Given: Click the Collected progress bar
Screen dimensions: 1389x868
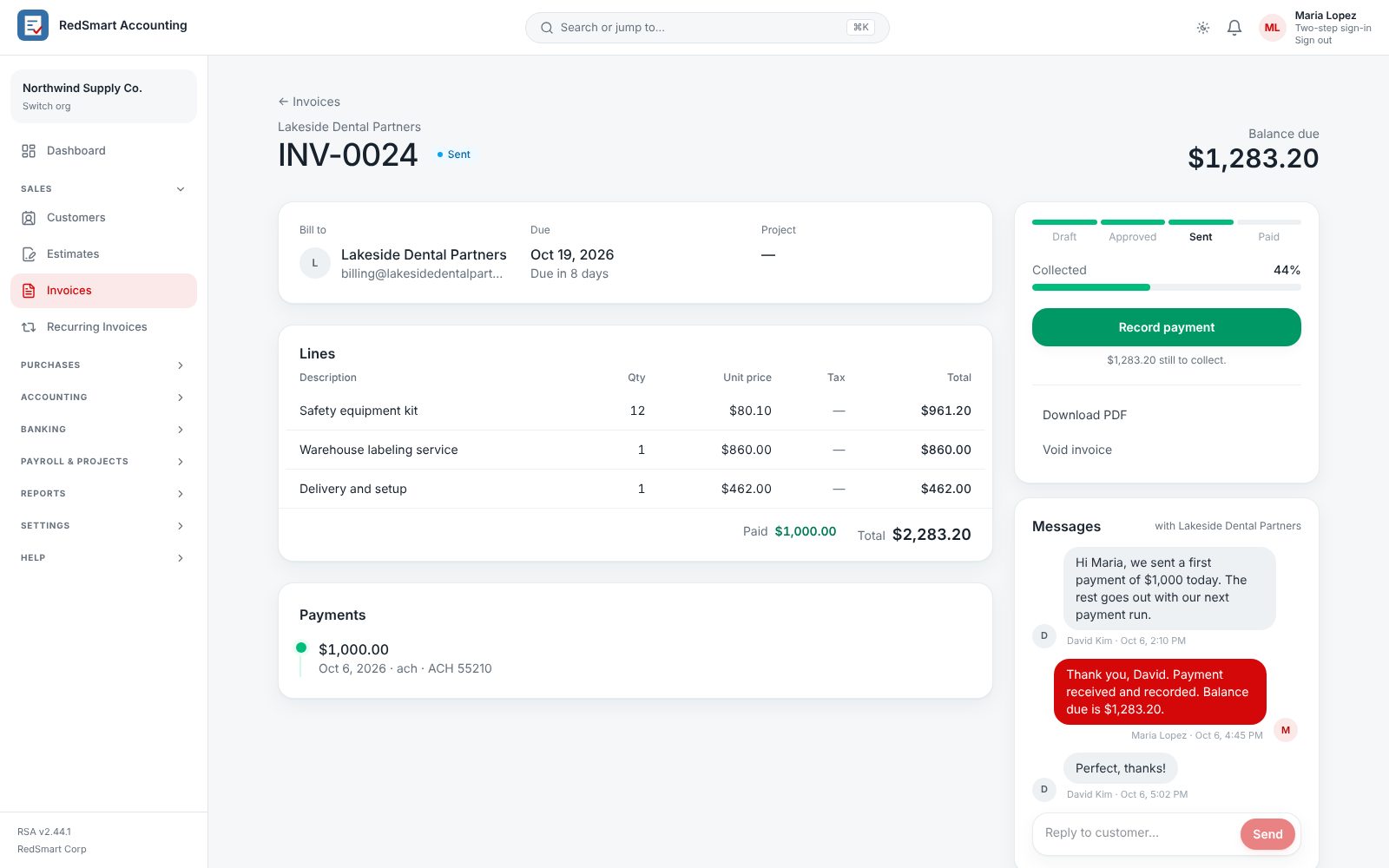Looking at the screenshot, I should [x=1166, y=287].
